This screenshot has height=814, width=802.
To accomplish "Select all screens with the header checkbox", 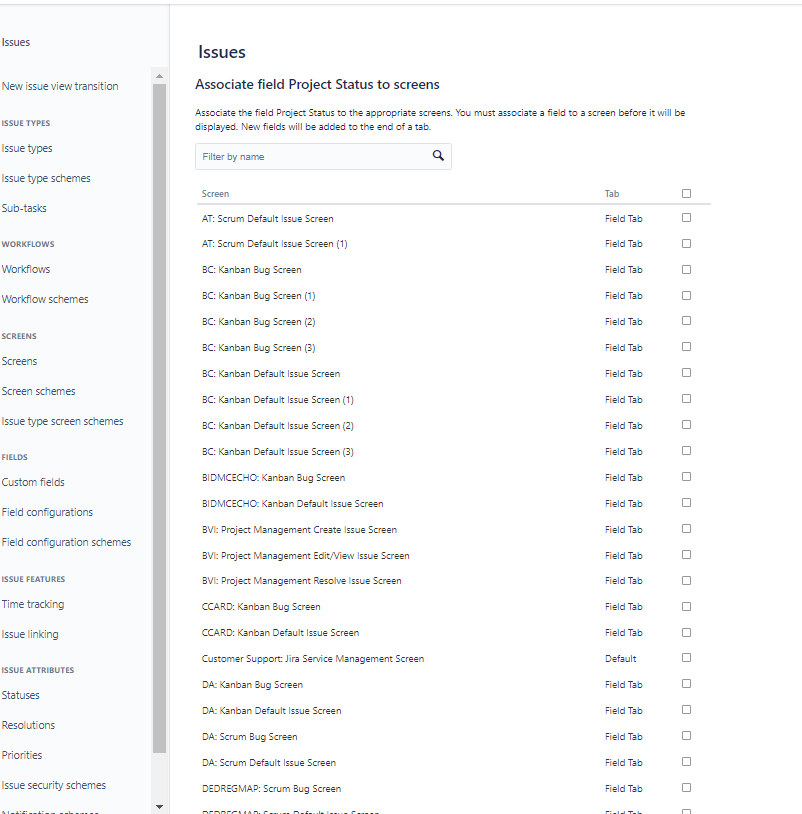I will (686, 192).
